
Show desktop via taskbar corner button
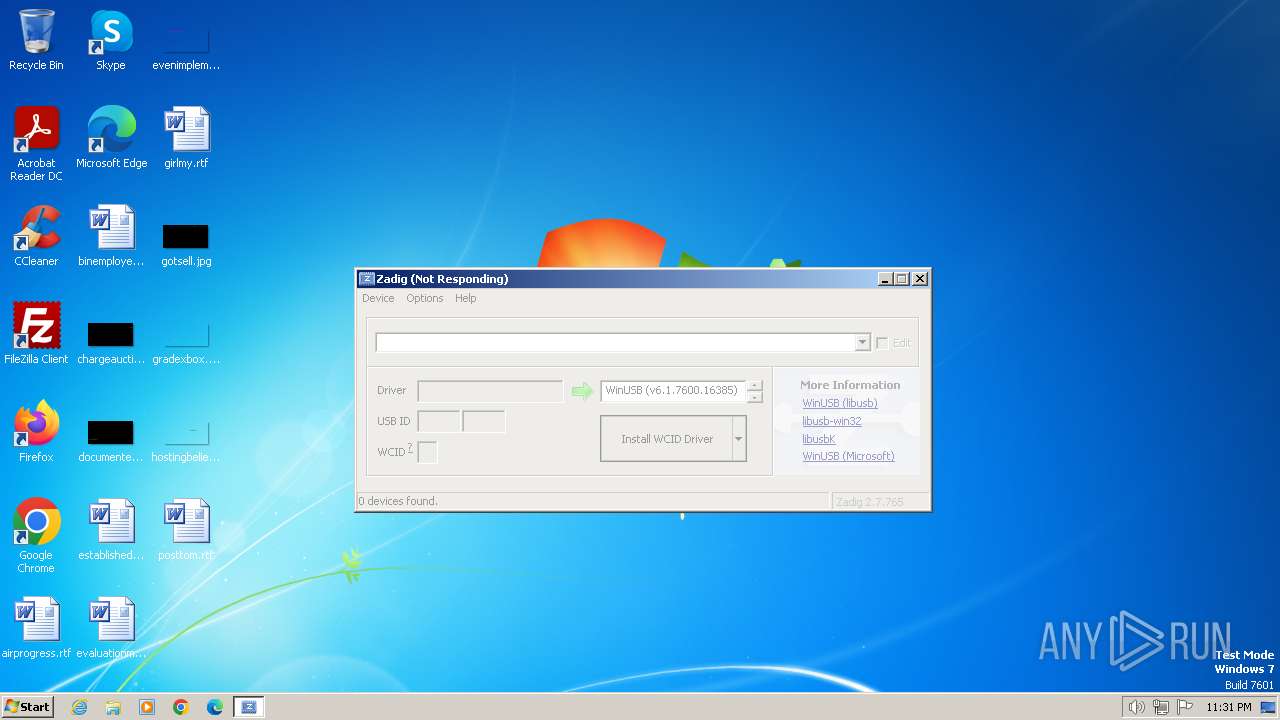click(x=1270, y=707)
